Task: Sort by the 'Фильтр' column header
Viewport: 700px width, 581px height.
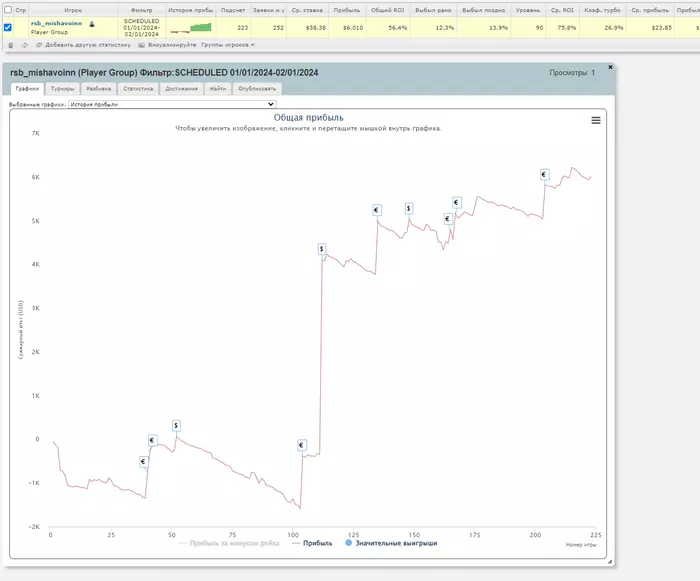Action: [x=142, y=10]
